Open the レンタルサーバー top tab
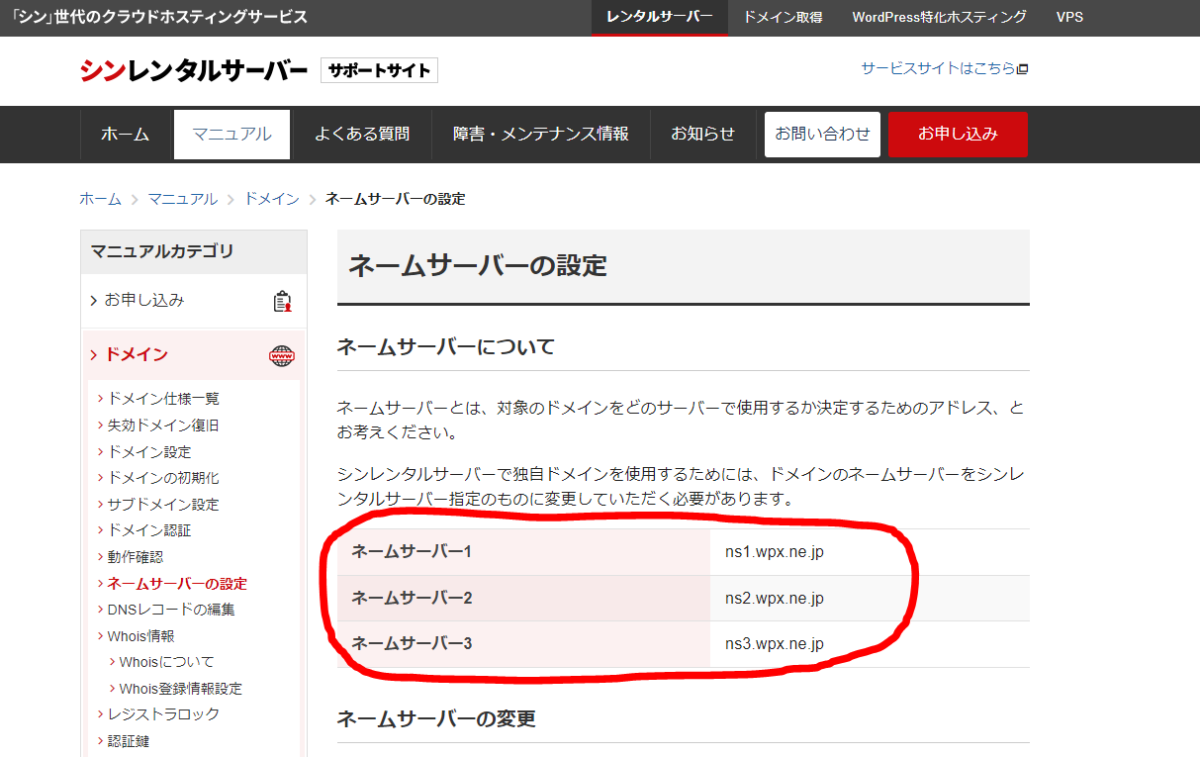The height and width of the screenshot is (757, 1200). pyautogui.click(x=660, y=17)
